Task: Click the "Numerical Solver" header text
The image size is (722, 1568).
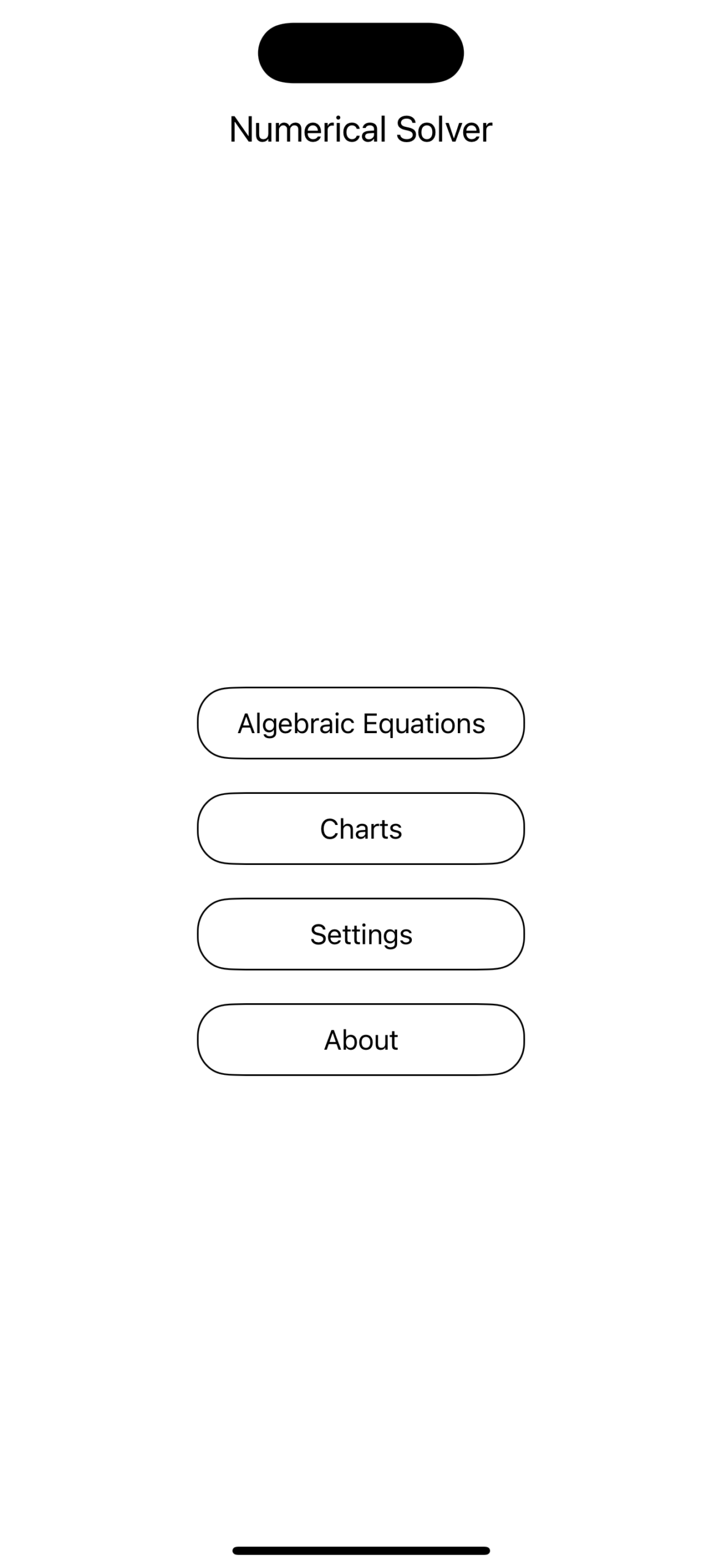Action: click(x=360, y=129)
